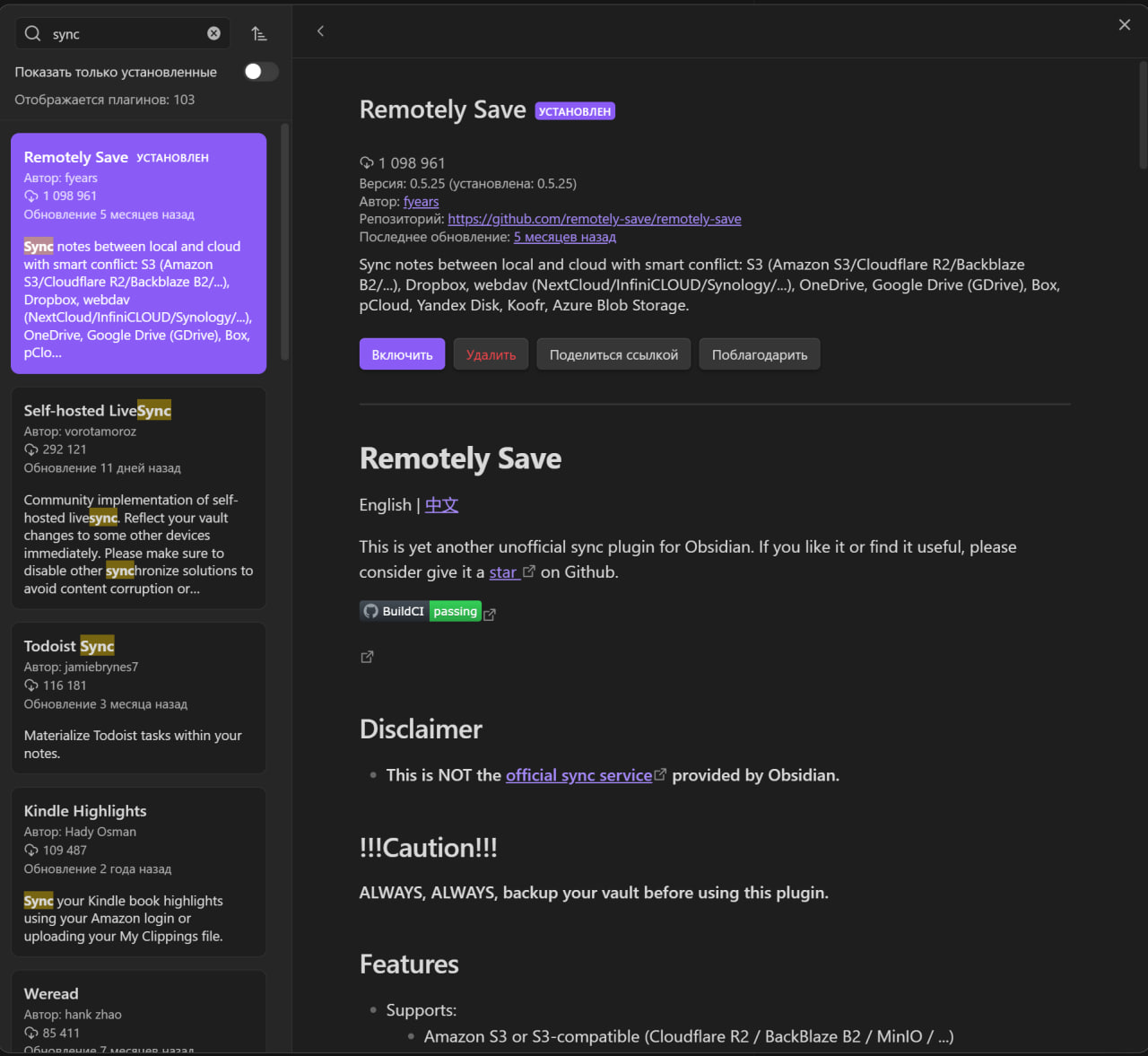Open the fyears author link
This screenshot has width=1148, height=1056.
(x=421, y=202)
